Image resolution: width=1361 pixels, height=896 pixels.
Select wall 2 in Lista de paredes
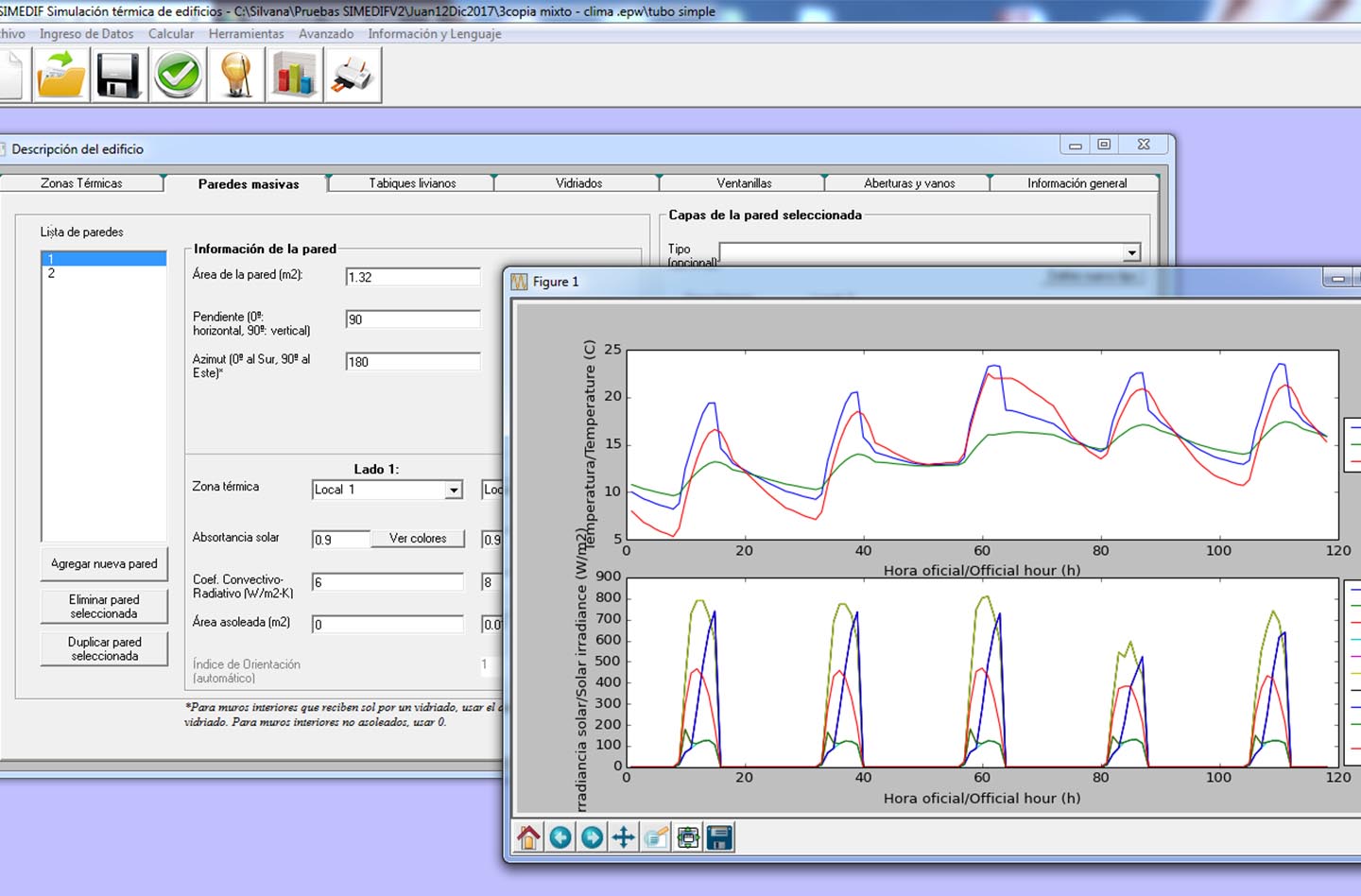tap(103, 273)
